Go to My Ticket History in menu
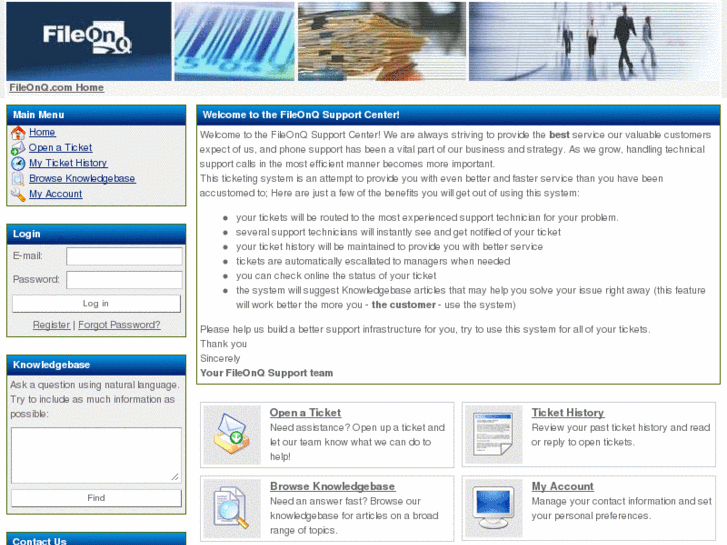The image size is (727, 545). coord(68,163)
